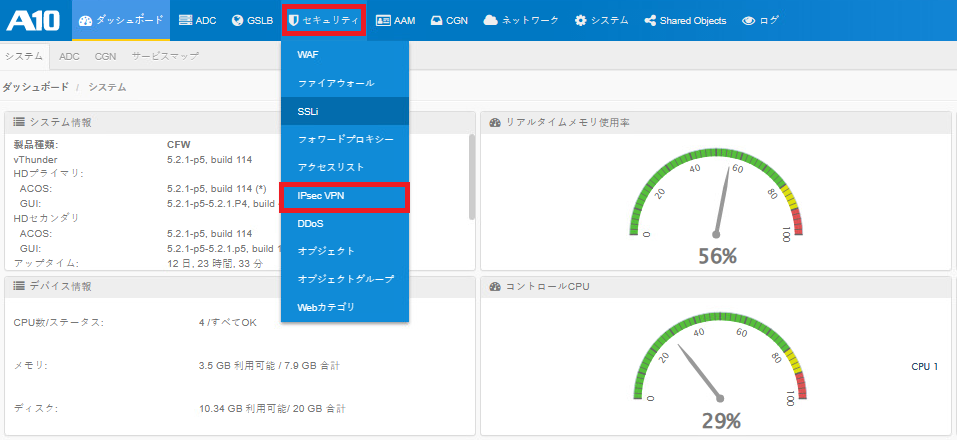
Task: Select DDoS menu entry
Action: click(345, 224)
